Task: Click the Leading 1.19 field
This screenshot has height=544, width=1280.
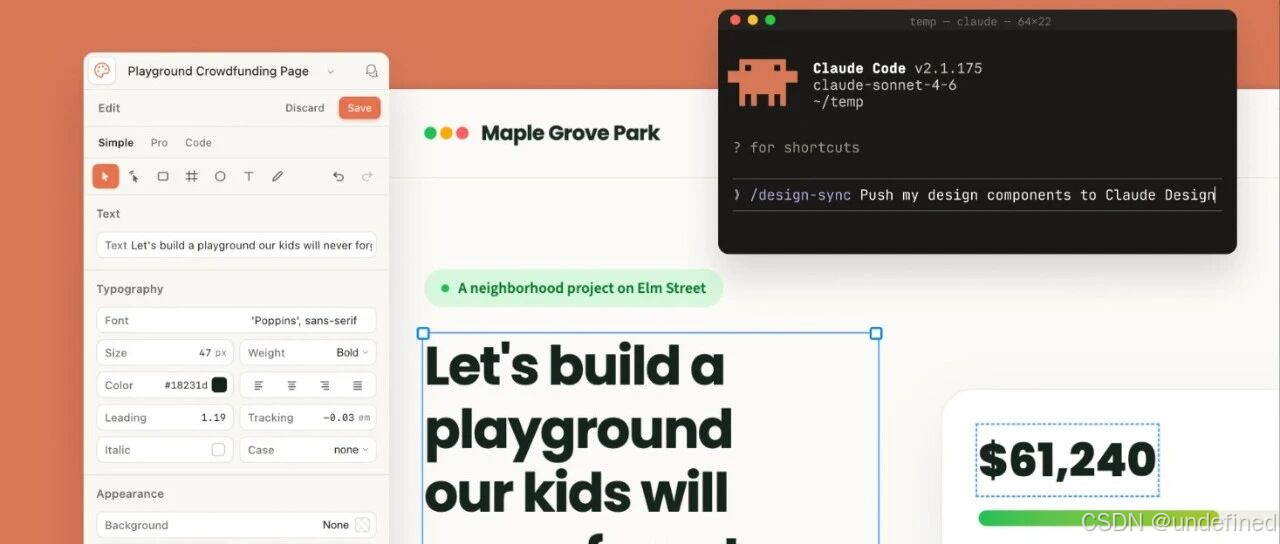Action: click(165, 418)
